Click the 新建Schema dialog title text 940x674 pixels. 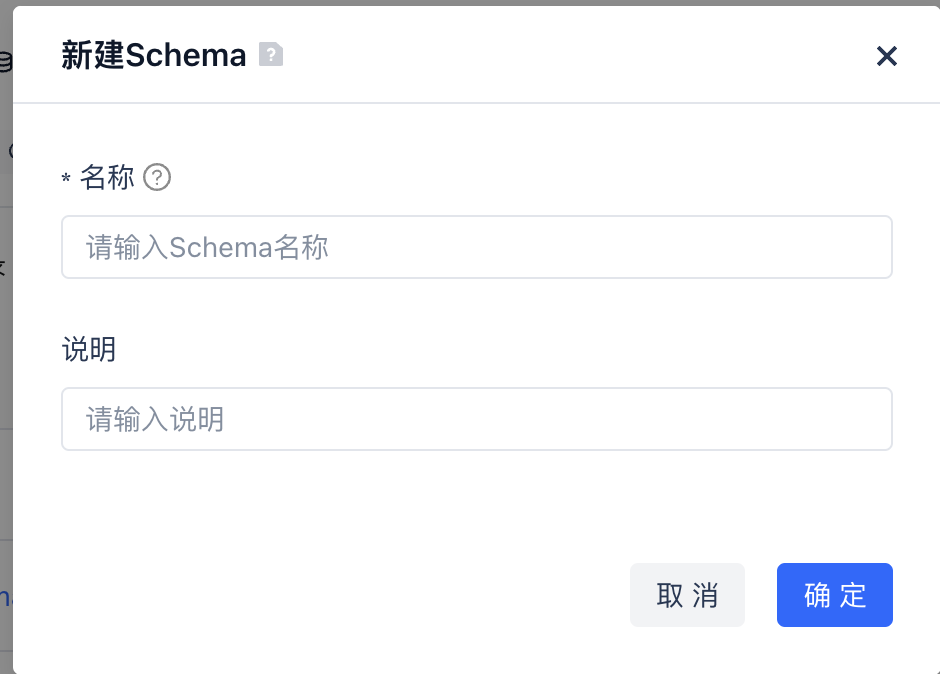tap(153, 55)
